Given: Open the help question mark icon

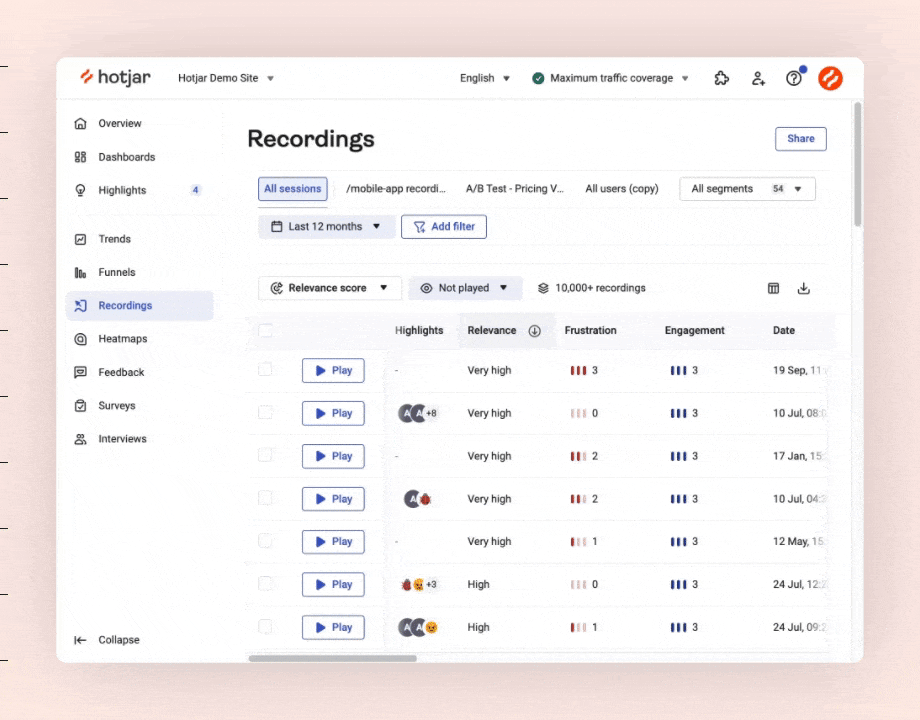Looking at the screenshot, I should 794,78.
